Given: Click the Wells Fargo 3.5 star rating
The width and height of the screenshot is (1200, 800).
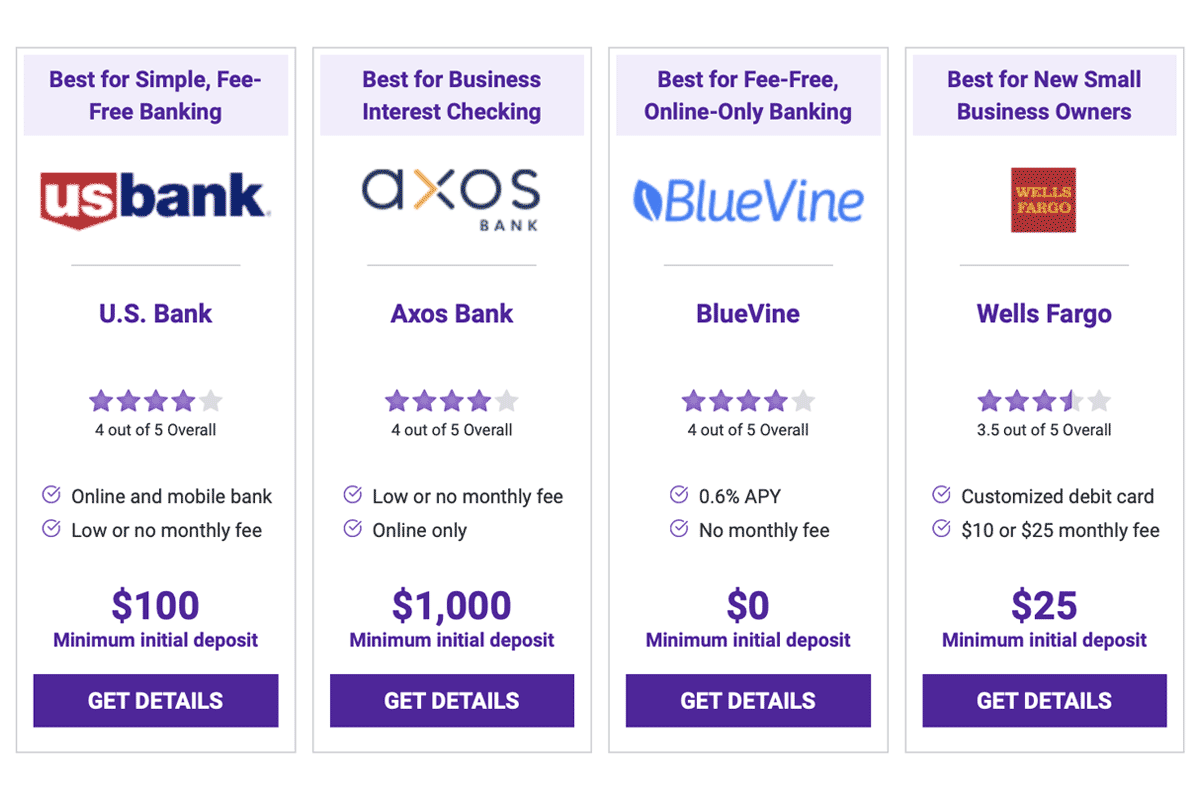Looking at the screenshot, I should pyautogui.click(x=1044, y=402).
